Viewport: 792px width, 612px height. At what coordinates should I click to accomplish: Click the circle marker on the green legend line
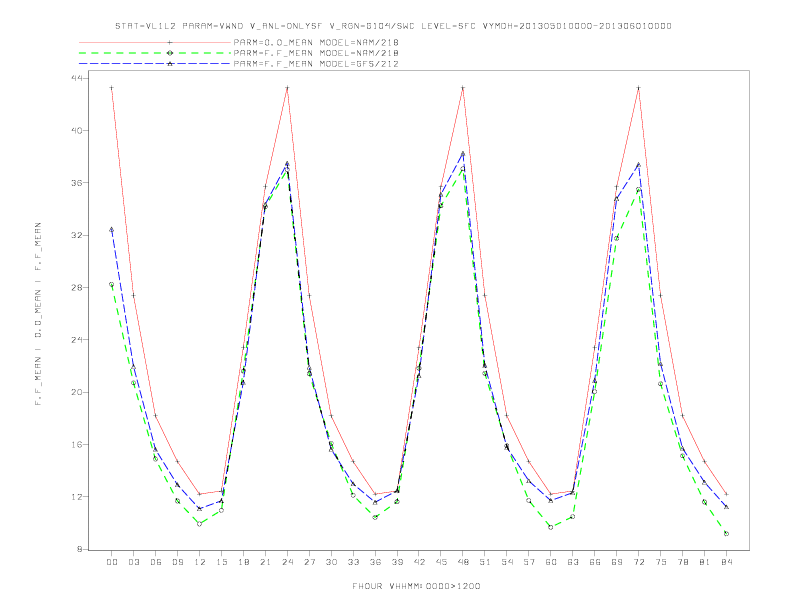pyautogui.click(x=170, y=53)
